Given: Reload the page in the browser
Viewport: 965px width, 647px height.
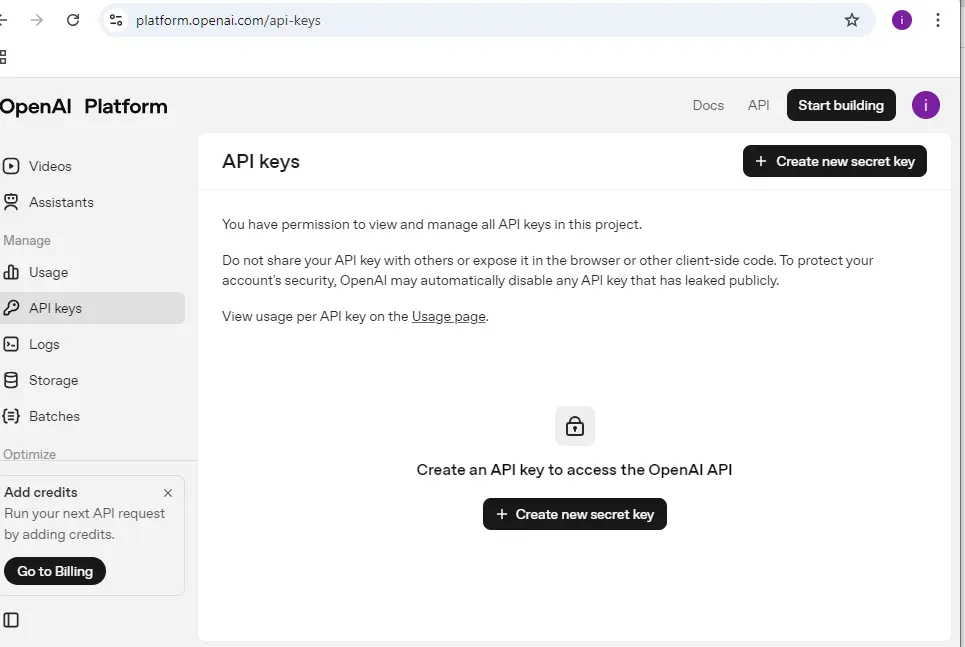Looking at the screenshot, I should [71, 19].
